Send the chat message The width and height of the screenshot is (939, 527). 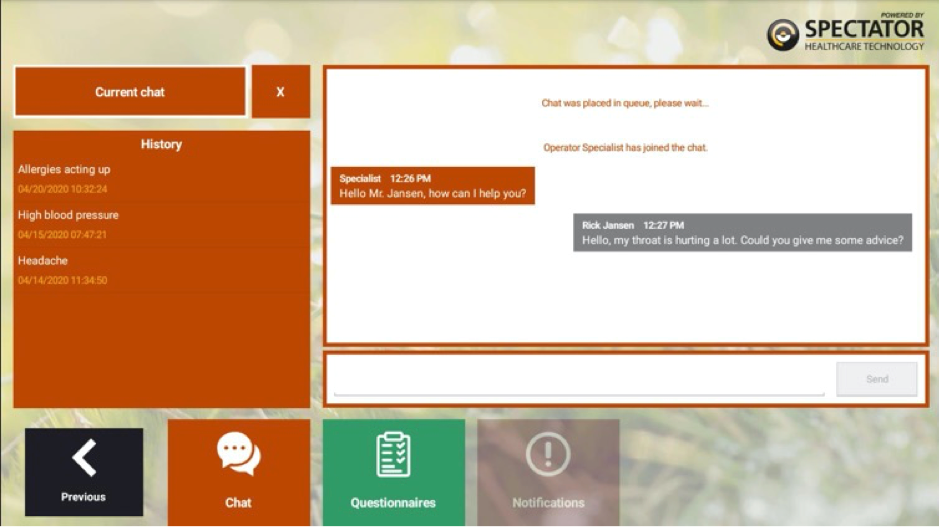(877, 379)
